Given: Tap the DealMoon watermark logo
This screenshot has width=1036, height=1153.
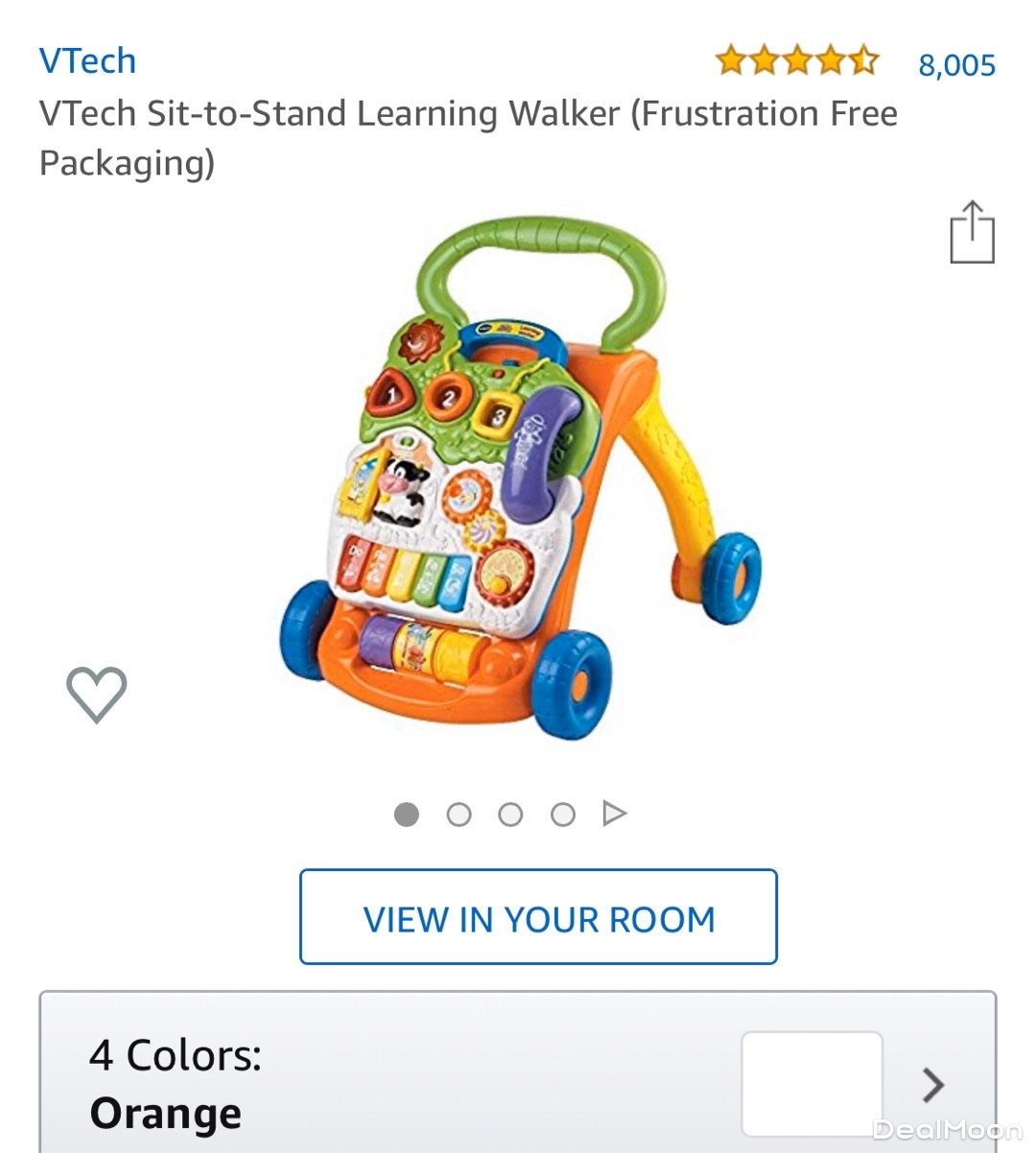Looking at the screenshot, I should pos(946,1129).
